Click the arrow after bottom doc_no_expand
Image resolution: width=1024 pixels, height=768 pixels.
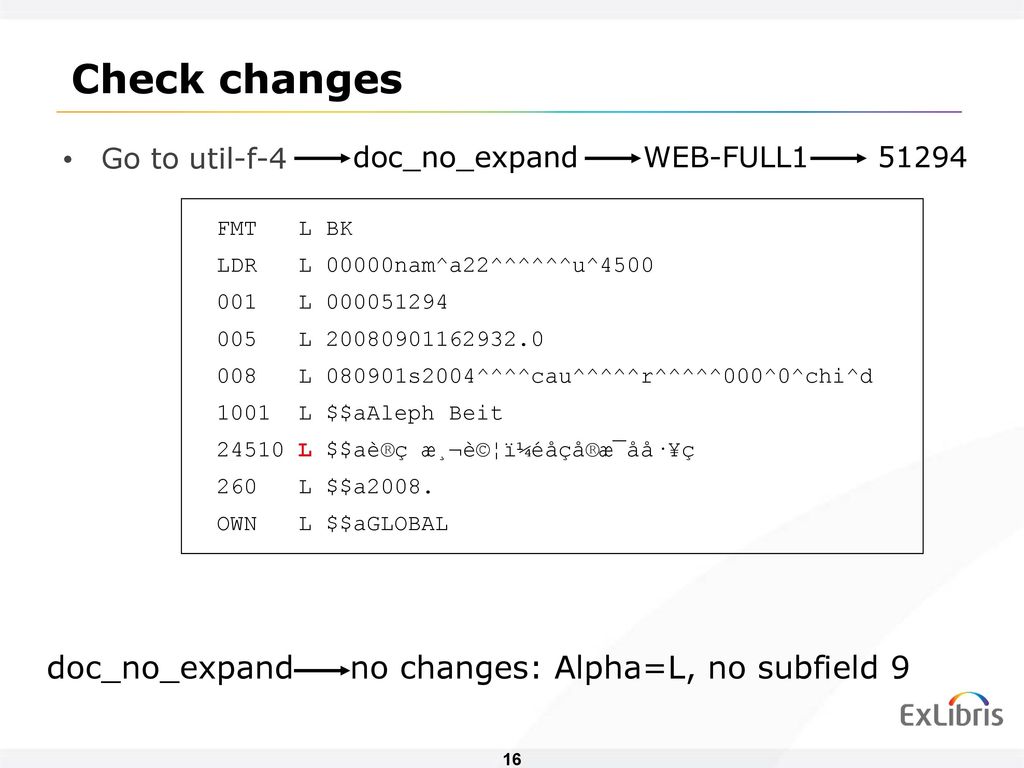click(x=322, y=670)
